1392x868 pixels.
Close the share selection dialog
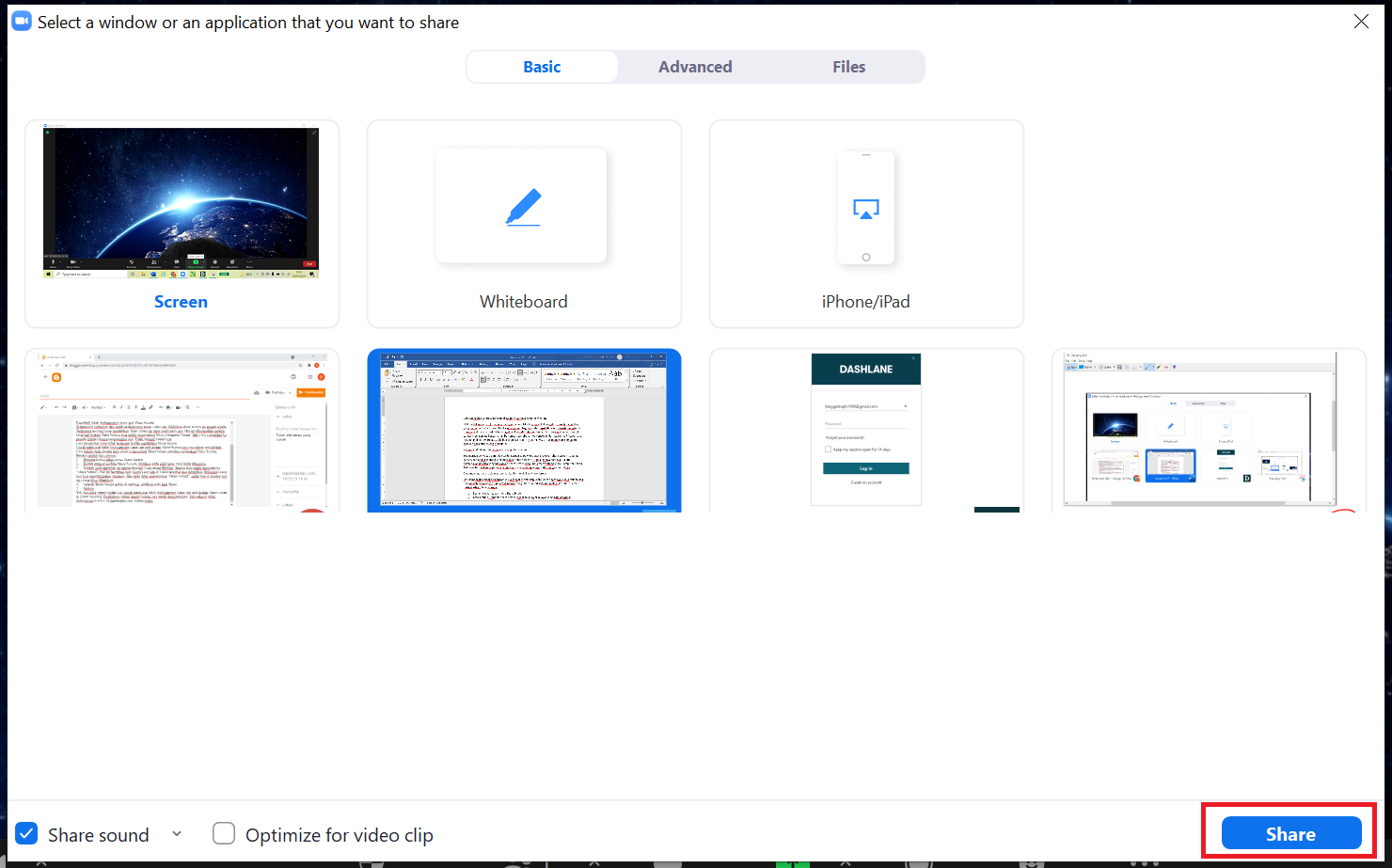(x=1361, y=22)
